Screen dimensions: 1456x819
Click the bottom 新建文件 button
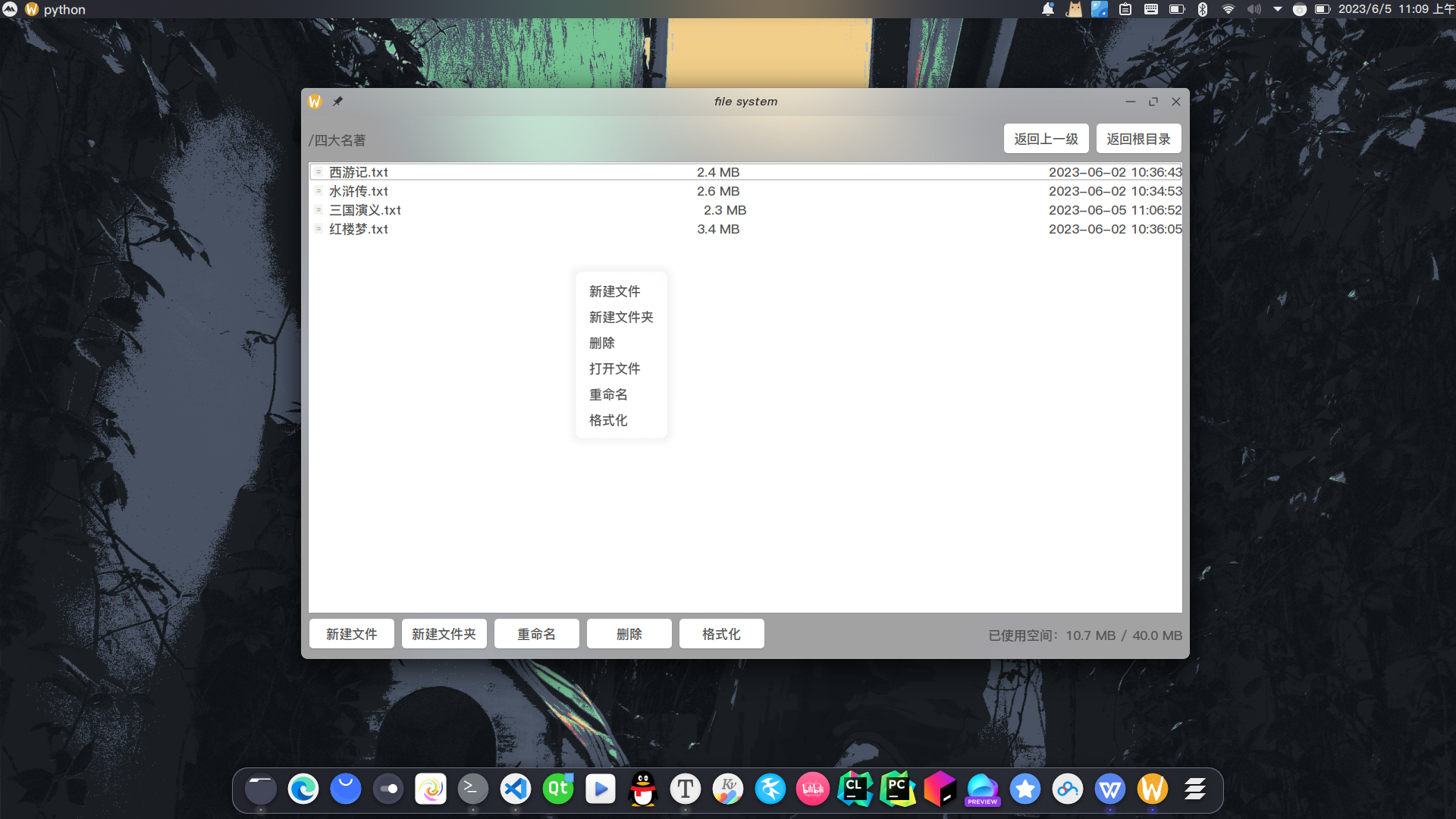352,634
